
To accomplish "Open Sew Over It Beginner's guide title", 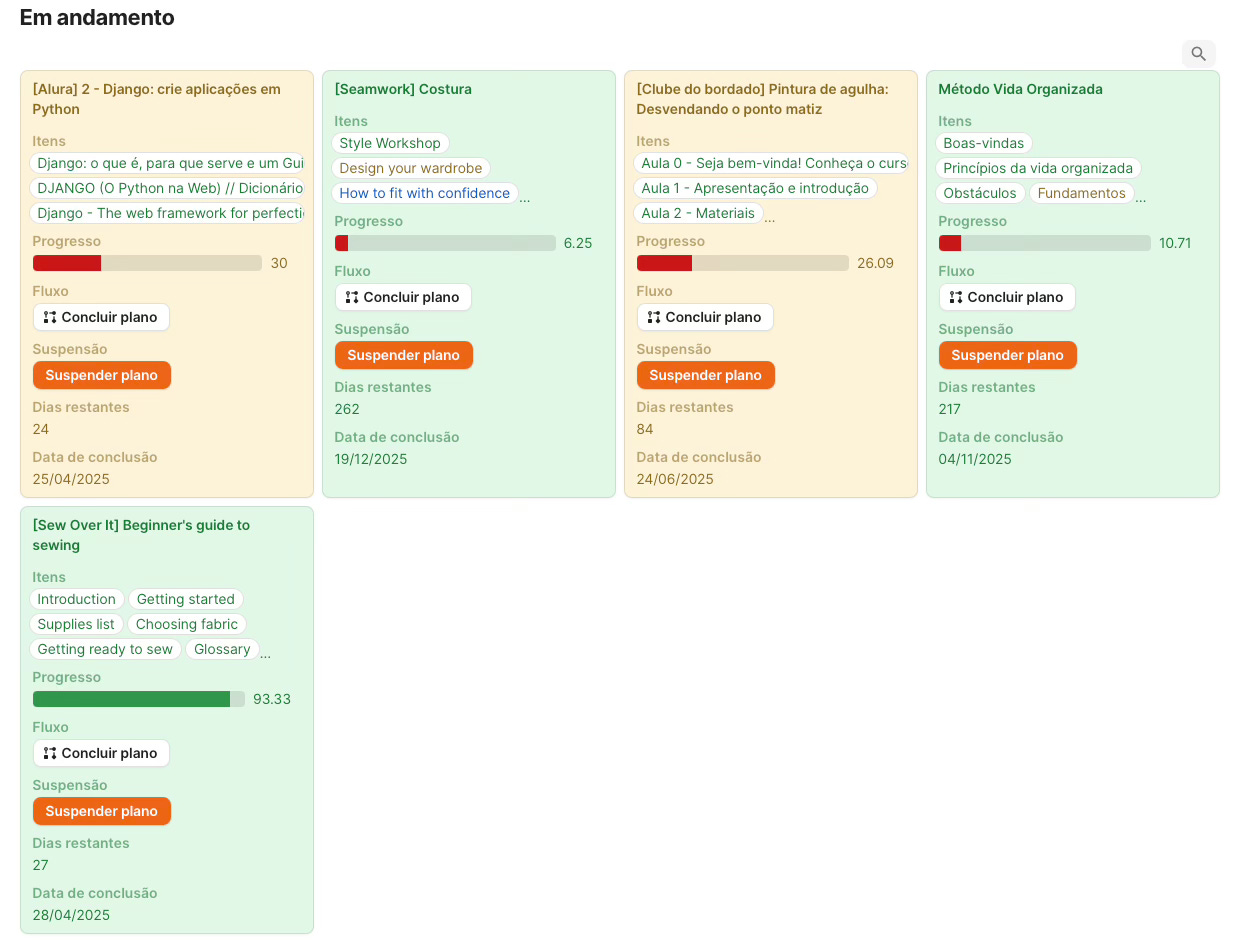I will (x=141, y=535).
